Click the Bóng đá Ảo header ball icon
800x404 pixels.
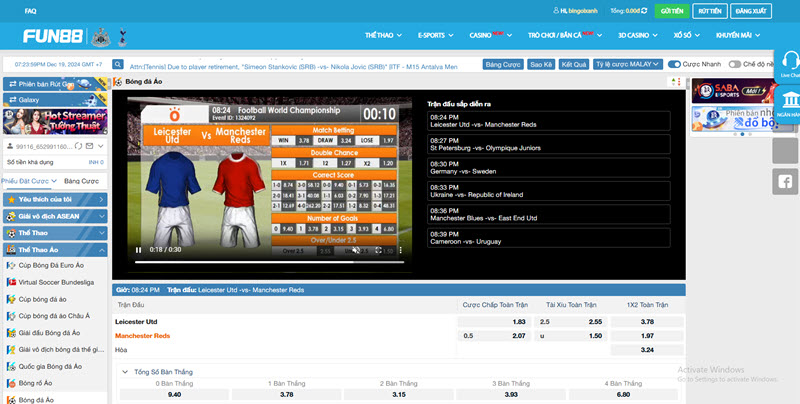click(x=118, y=82)
